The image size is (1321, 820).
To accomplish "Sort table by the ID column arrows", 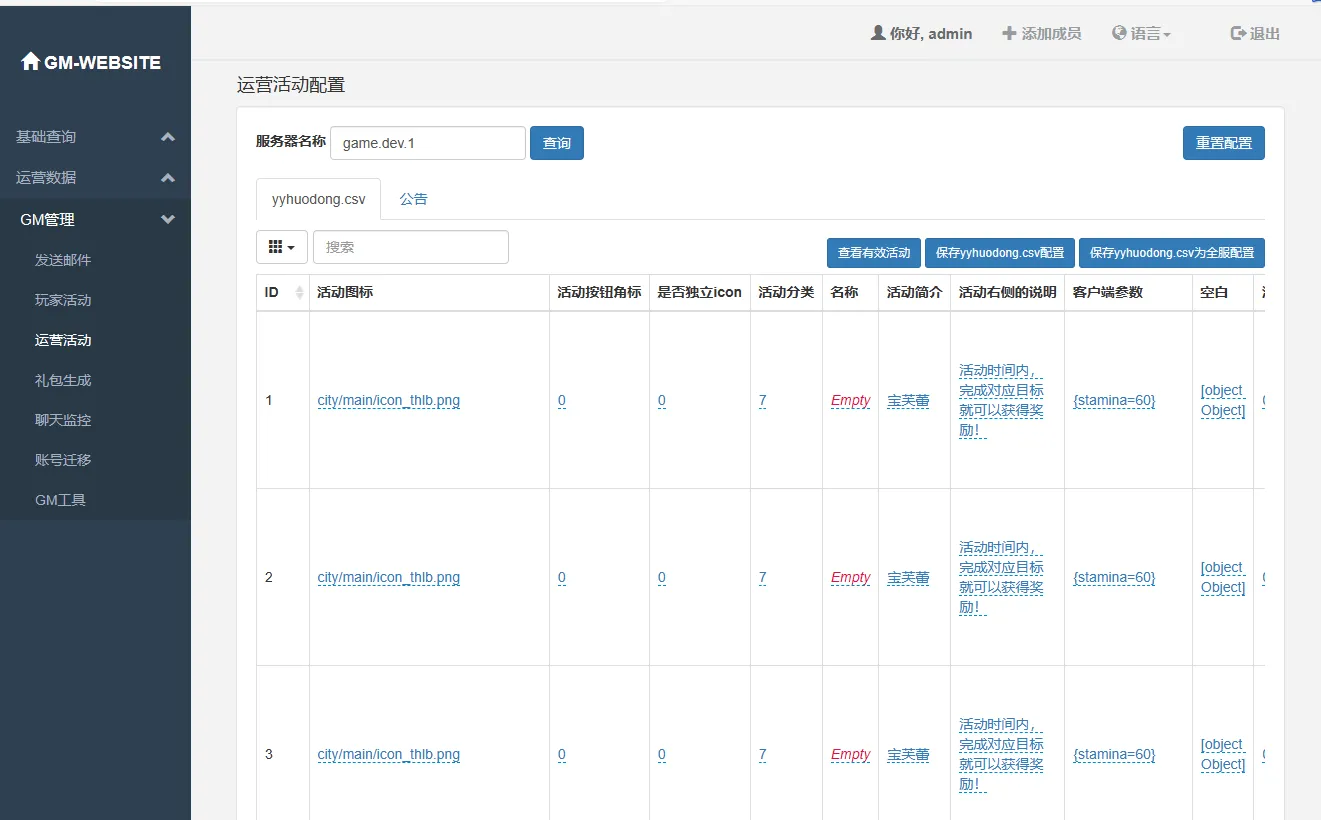I will (299, 293).
